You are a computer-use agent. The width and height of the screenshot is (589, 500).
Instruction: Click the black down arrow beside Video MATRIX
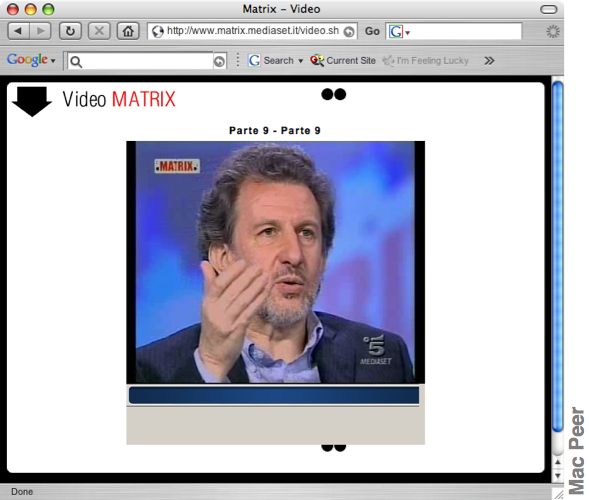(x=32, y=101)
